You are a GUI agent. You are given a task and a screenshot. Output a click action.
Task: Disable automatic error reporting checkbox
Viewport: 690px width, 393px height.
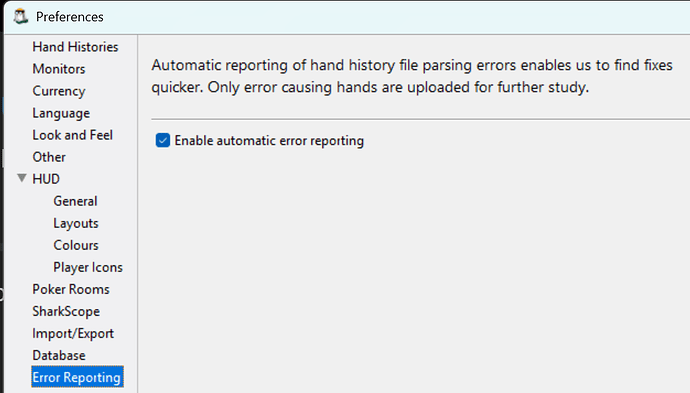pyautogui.click(x=163, y=140)
